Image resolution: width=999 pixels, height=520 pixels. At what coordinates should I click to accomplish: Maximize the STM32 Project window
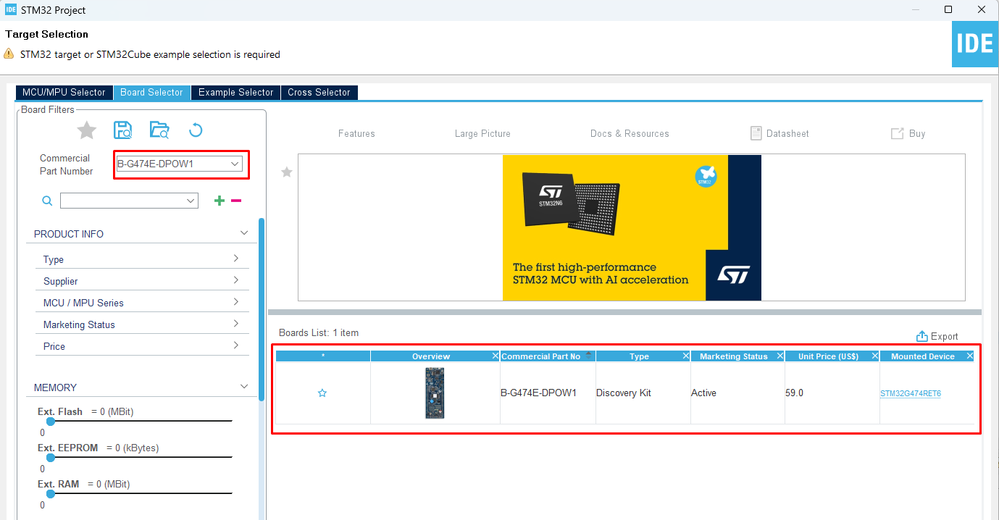[x=948, y=10]
